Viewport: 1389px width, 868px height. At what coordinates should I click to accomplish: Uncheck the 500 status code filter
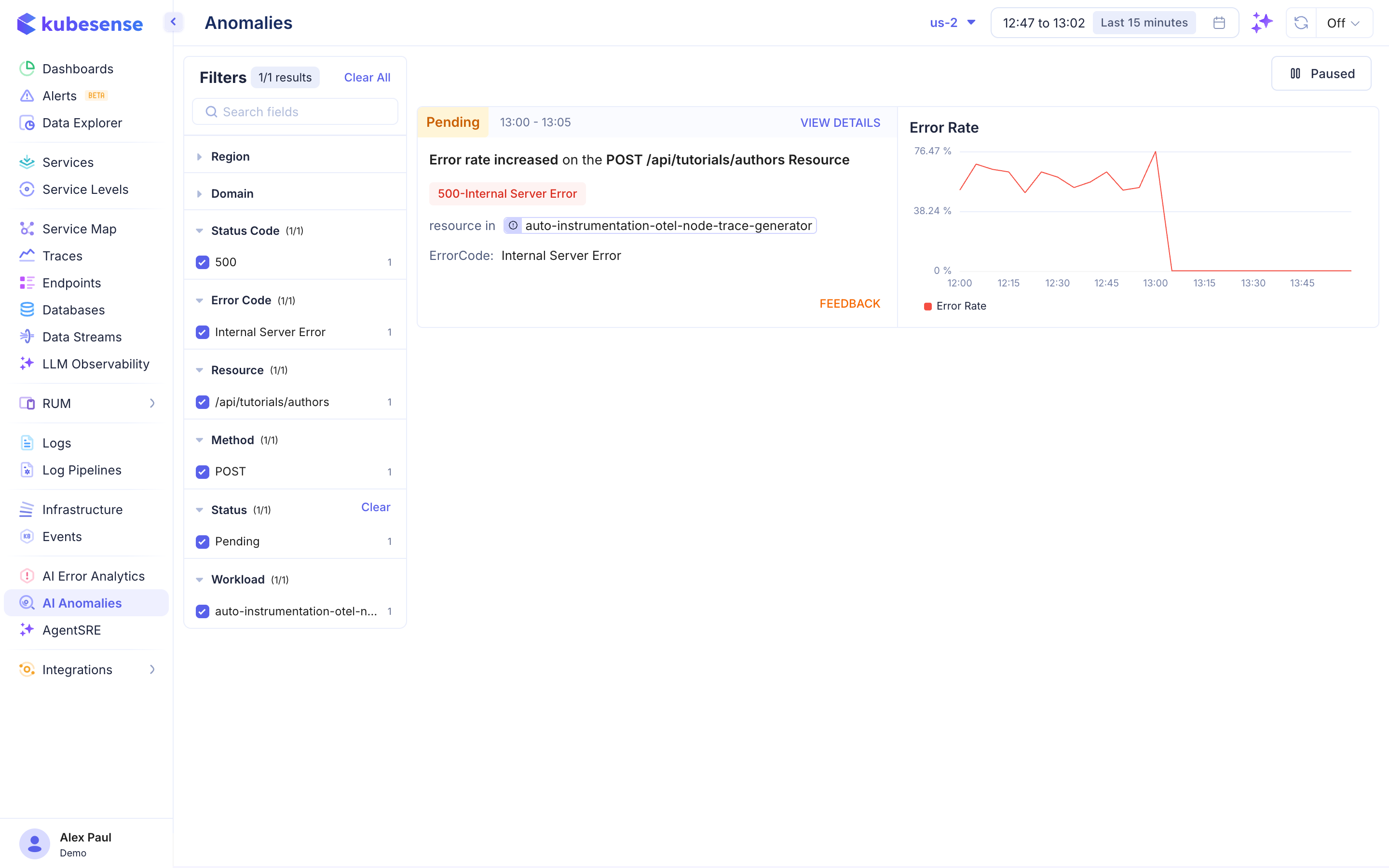pyautogui.click(x=203, y=262)
